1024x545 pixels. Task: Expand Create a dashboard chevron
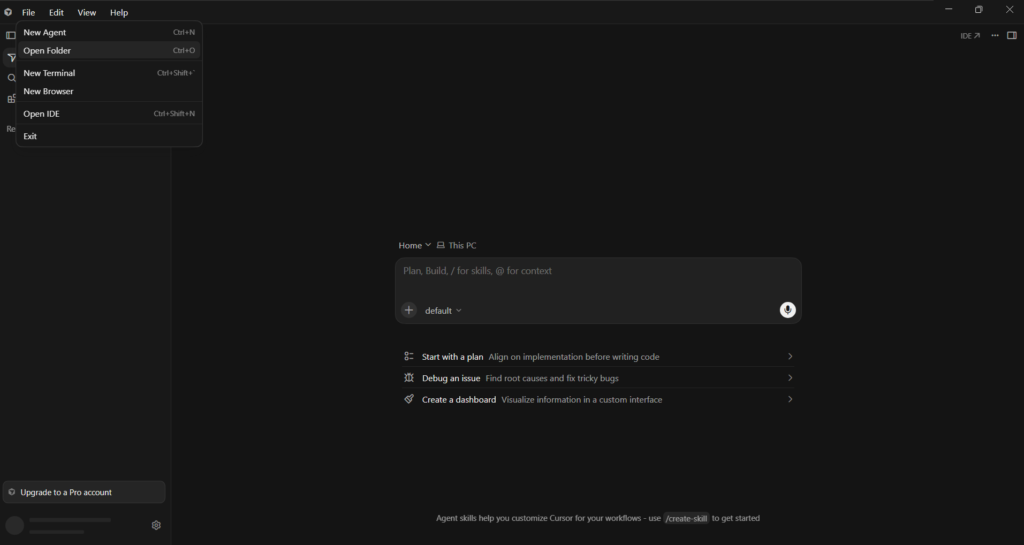pyautogui.click(x=790, y=399)
